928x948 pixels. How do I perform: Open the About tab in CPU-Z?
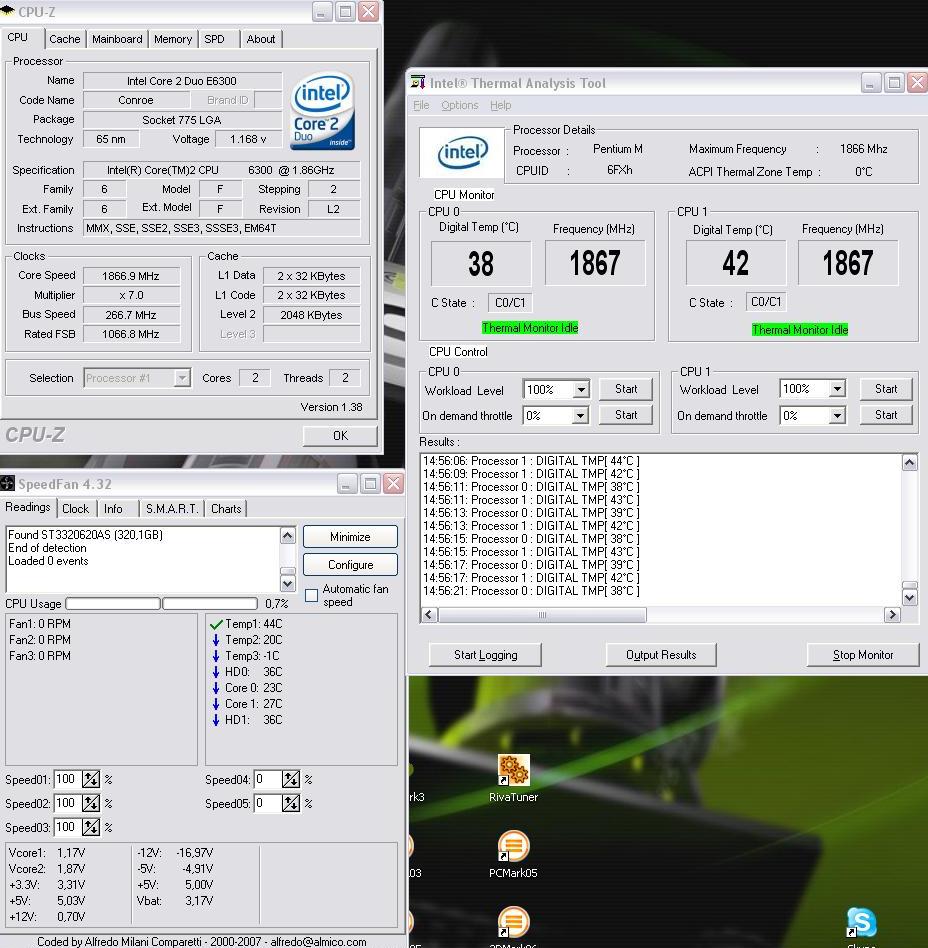click(x=261, y=39)
